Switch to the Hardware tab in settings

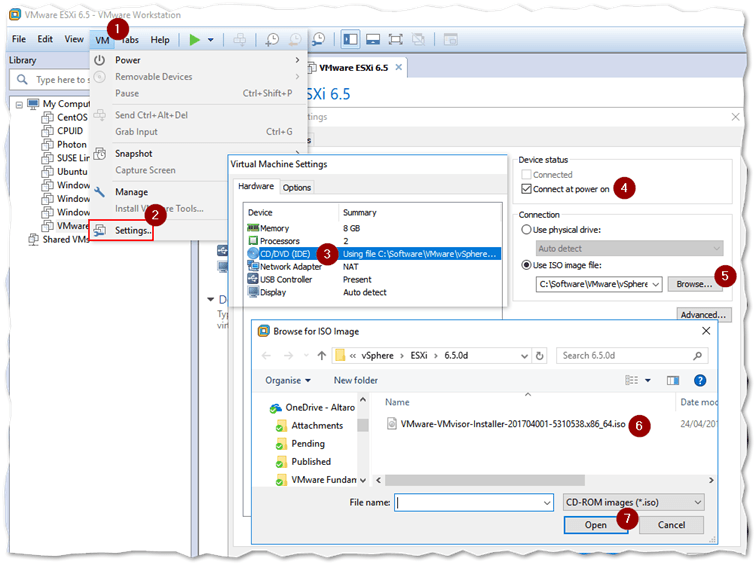(256, 186)
